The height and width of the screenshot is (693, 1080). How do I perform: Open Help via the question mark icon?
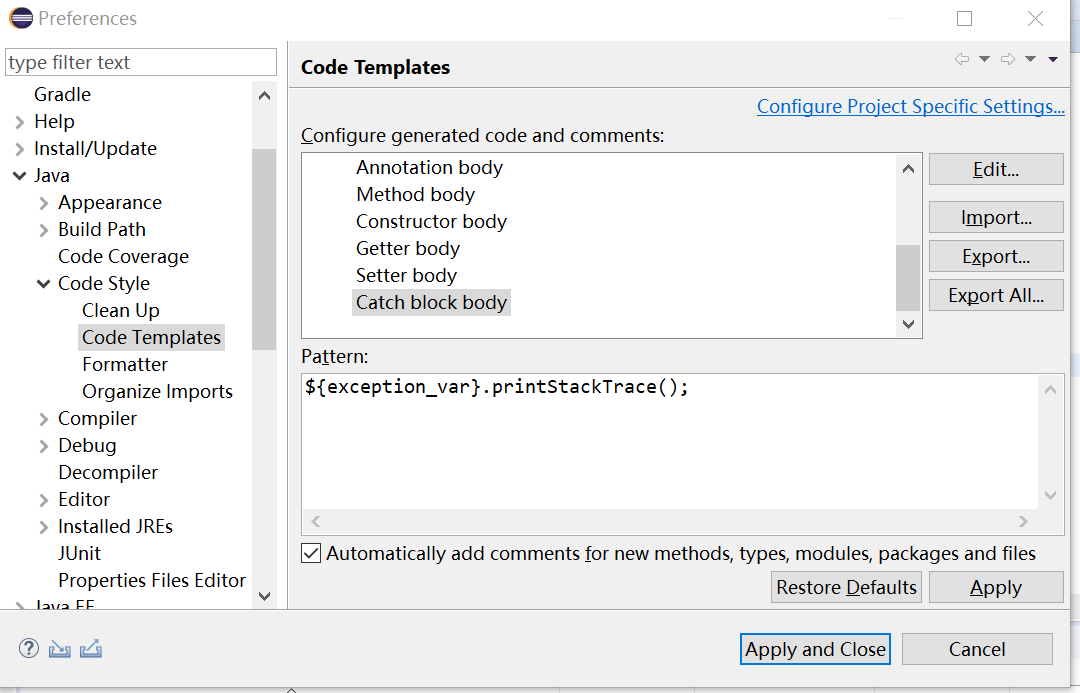28,648
